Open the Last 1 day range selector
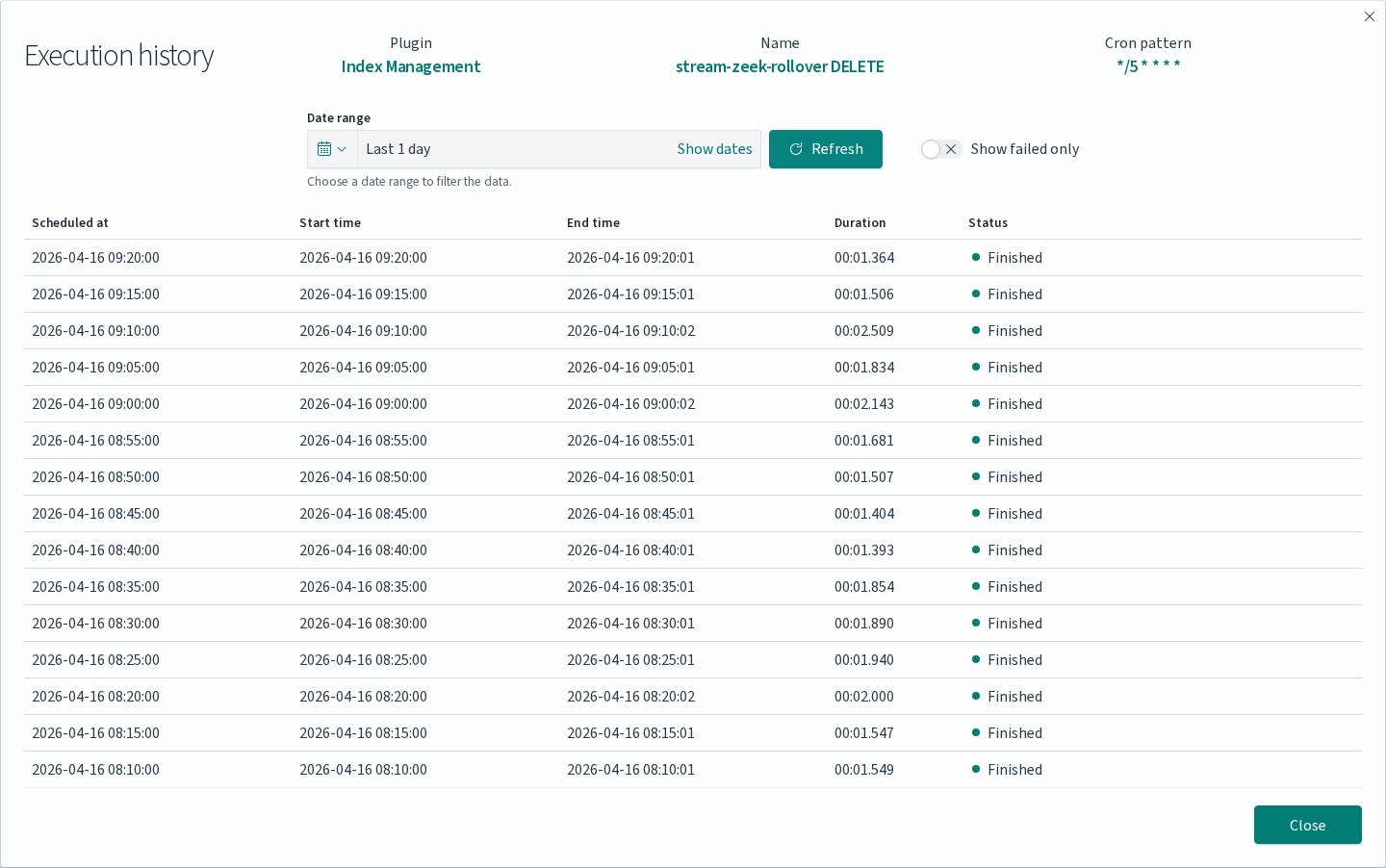The height and width of the screenshot is (868, 1386). coord(398,148)
